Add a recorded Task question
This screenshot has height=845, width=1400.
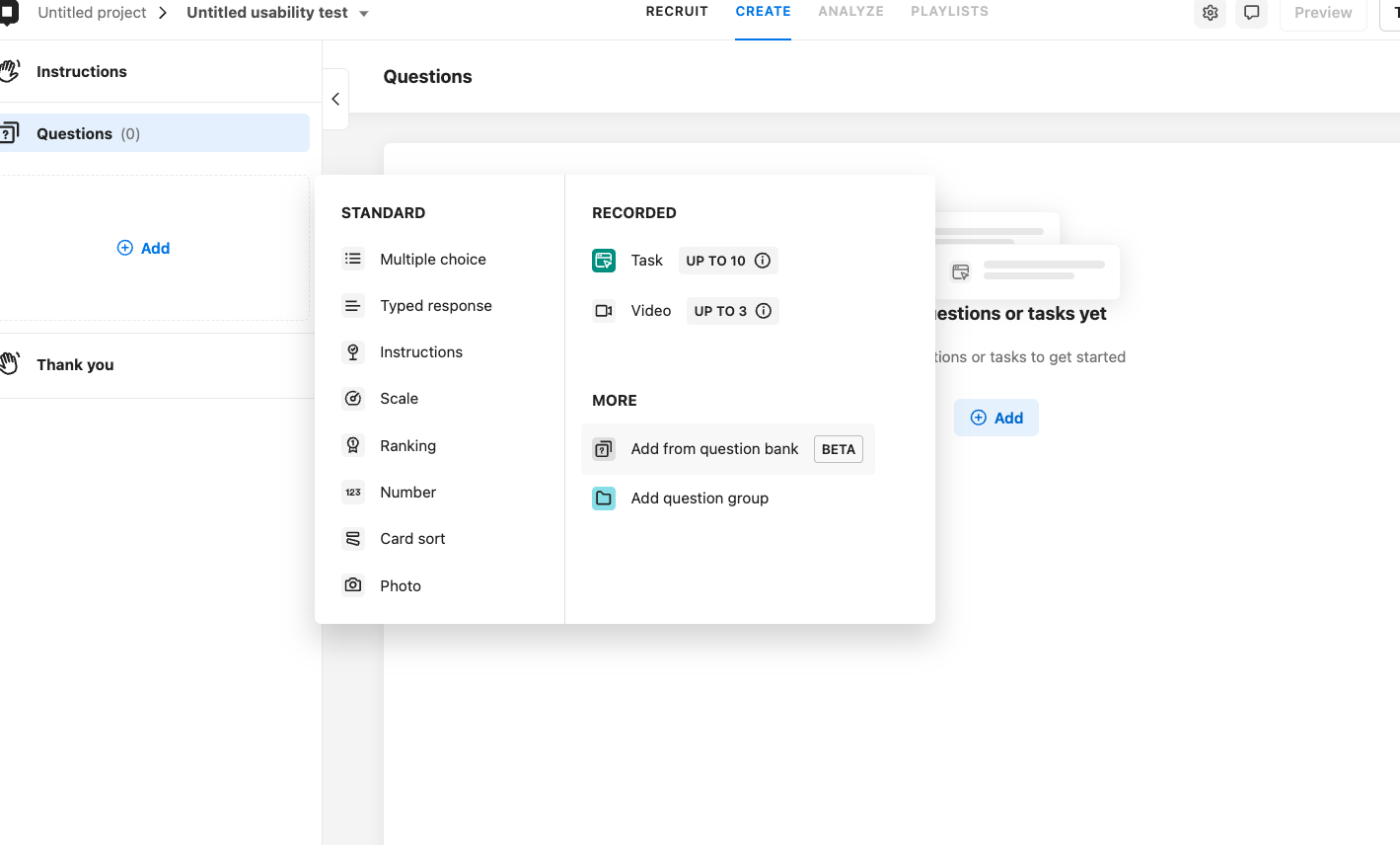(646, 261)
